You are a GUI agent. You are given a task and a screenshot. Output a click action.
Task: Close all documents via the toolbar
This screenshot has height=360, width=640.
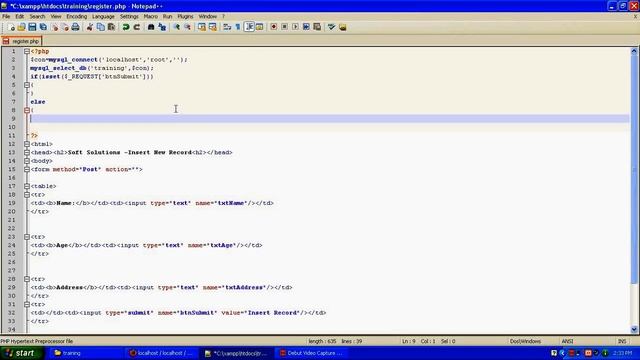[64, 27]
